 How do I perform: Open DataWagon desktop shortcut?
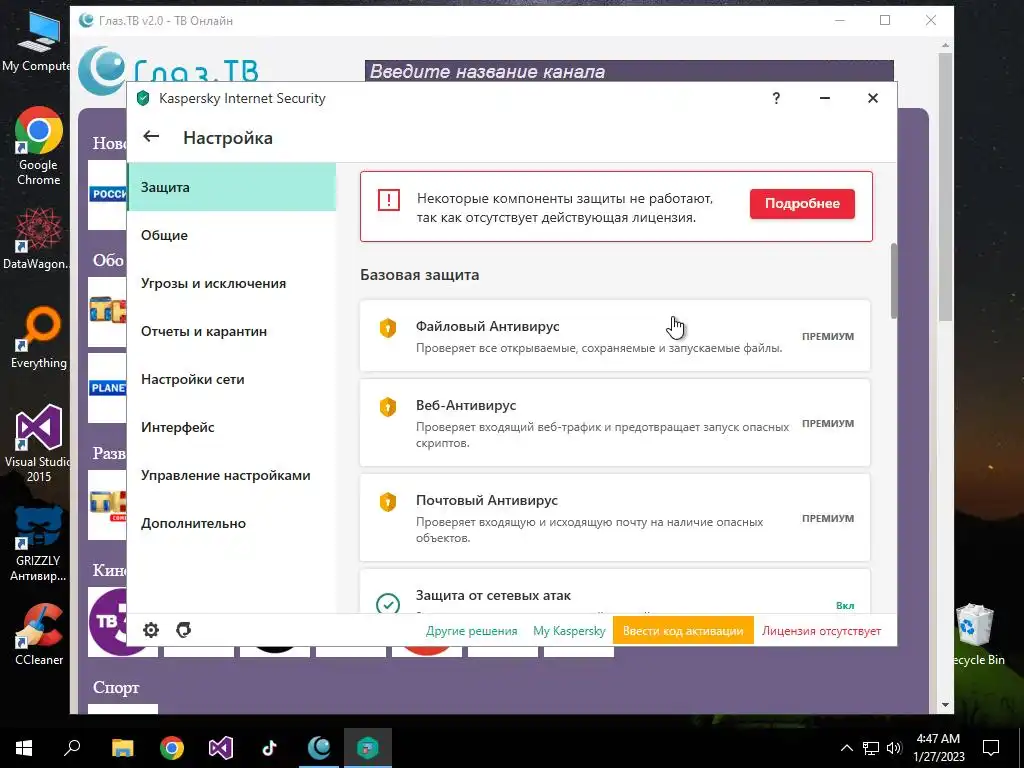click(36, 238)
